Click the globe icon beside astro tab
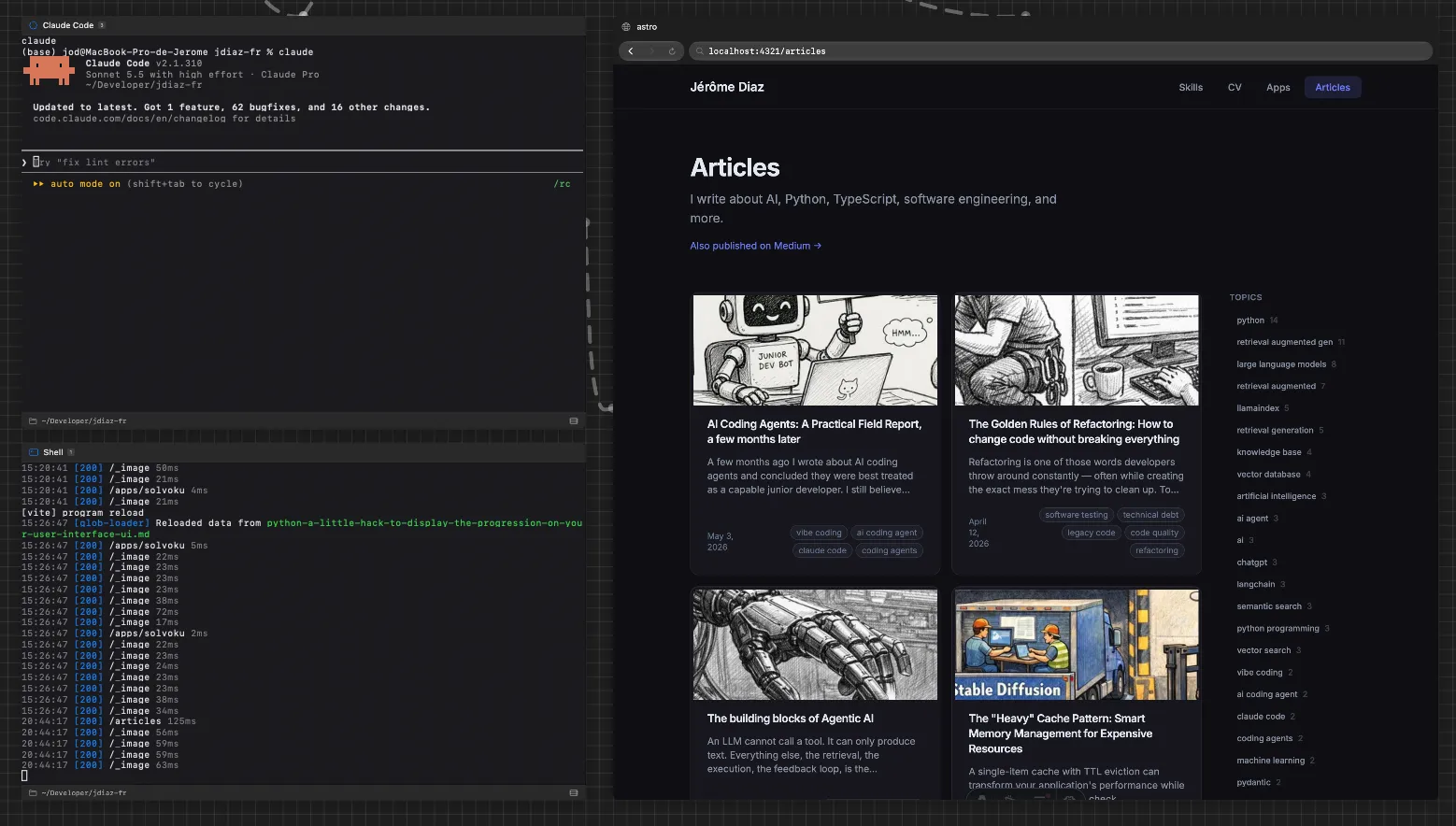 coord(626,27)
